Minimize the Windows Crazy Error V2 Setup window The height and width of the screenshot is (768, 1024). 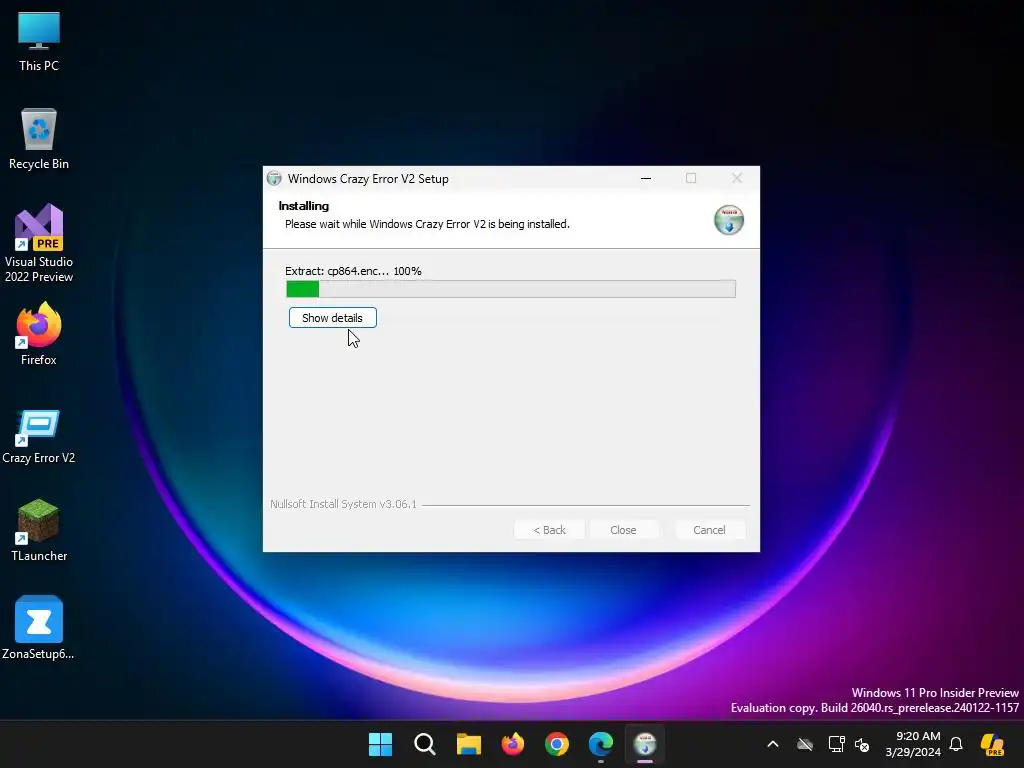[646, 178]
